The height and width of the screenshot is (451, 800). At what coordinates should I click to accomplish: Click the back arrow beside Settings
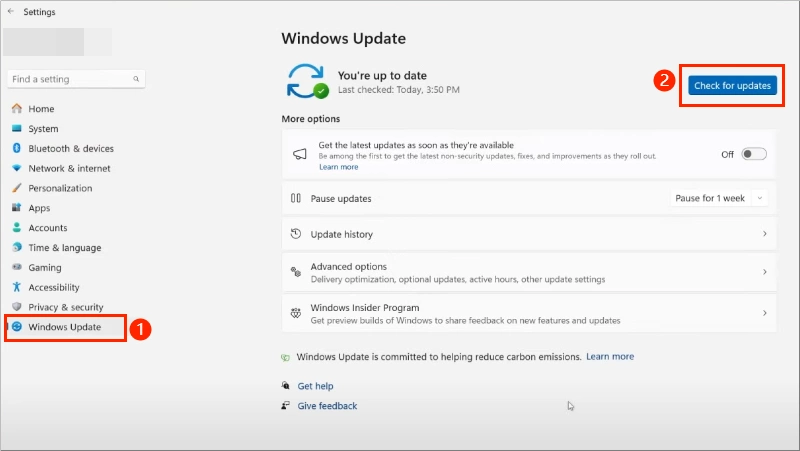(11, 11)
